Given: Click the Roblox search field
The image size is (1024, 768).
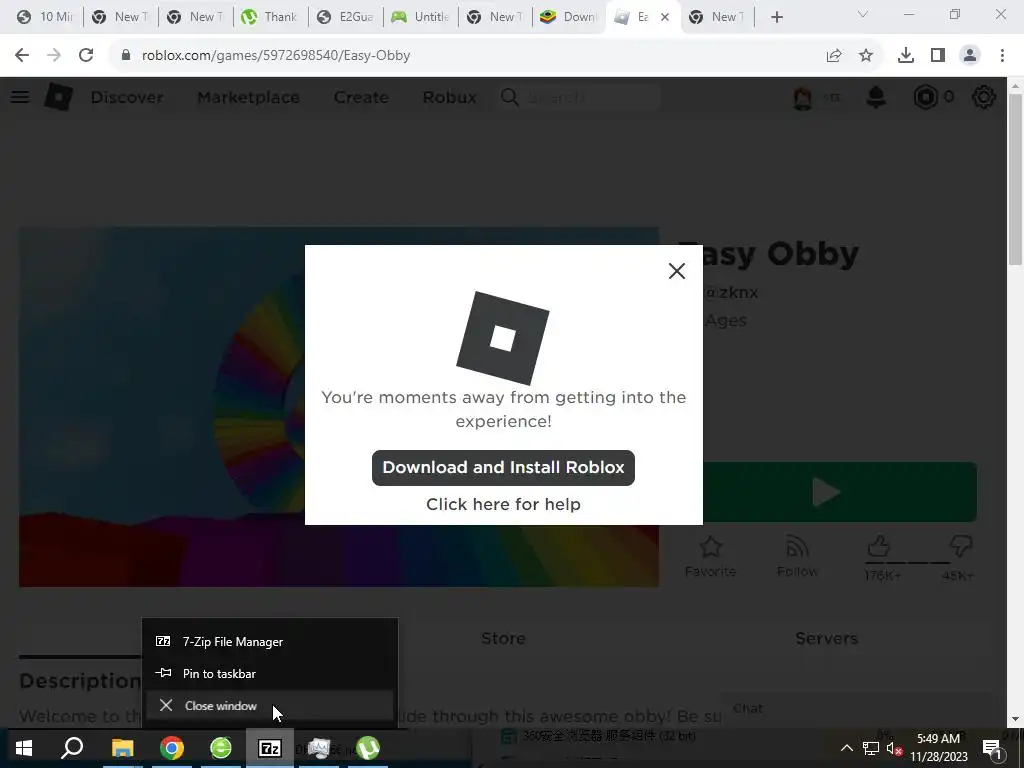Looking at the screenshot, I should point(580,97).
